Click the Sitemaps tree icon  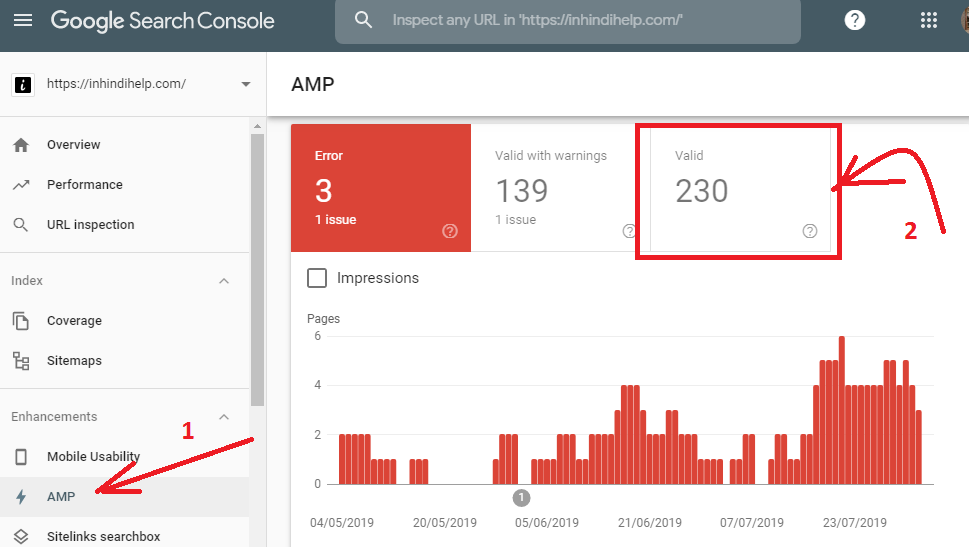pos(21,361)
